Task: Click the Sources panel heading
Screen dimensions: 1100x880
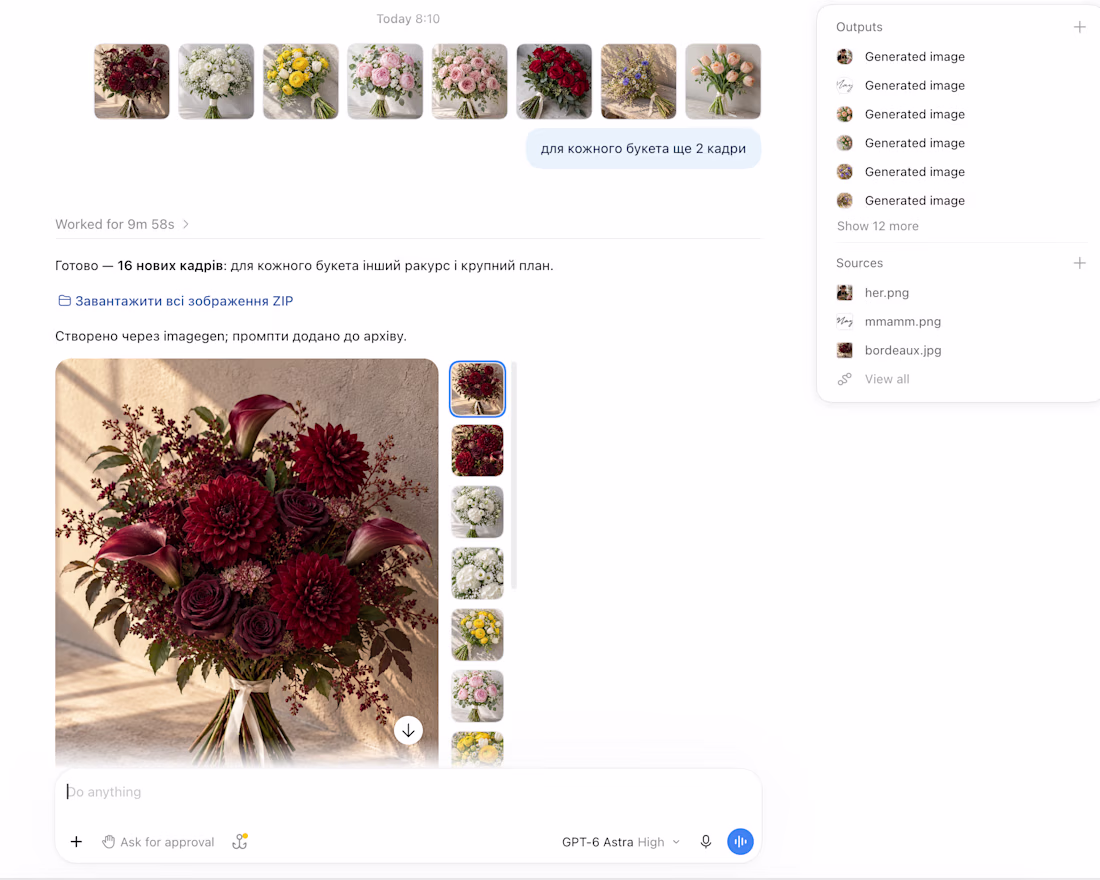Action: 859,263
